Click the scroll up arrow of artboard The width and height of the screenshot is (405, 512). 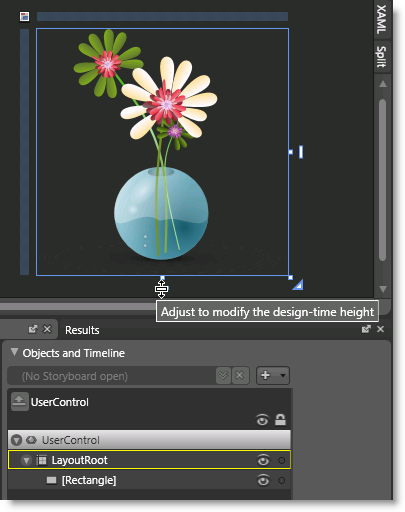point(383,84)
